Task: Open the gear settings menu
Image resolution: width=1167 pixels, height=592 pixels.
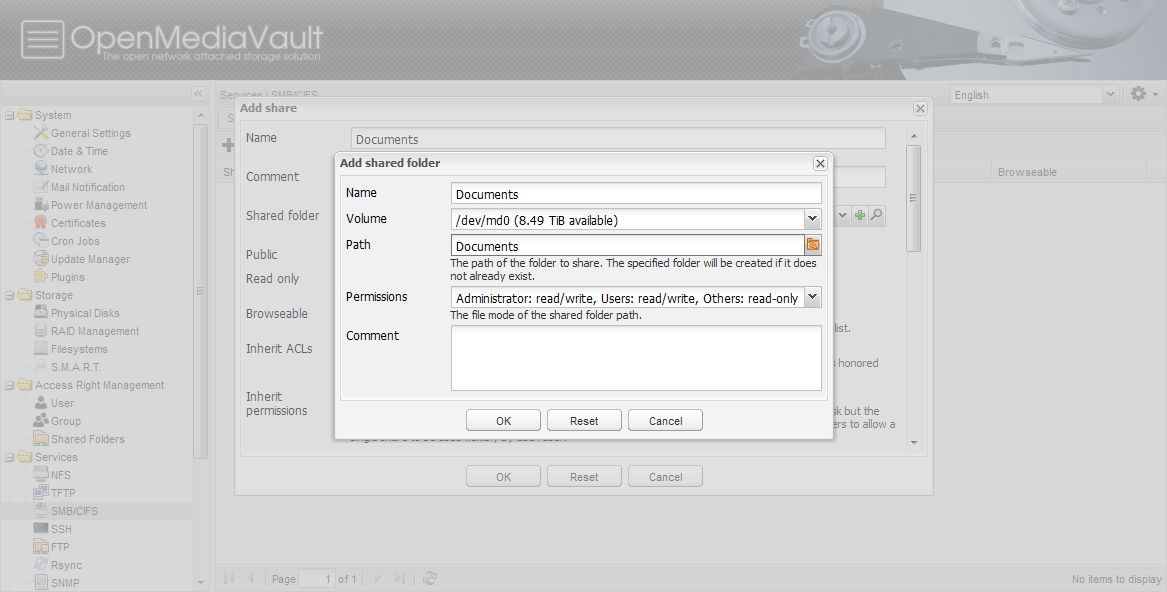Action: pos(1144,94)
